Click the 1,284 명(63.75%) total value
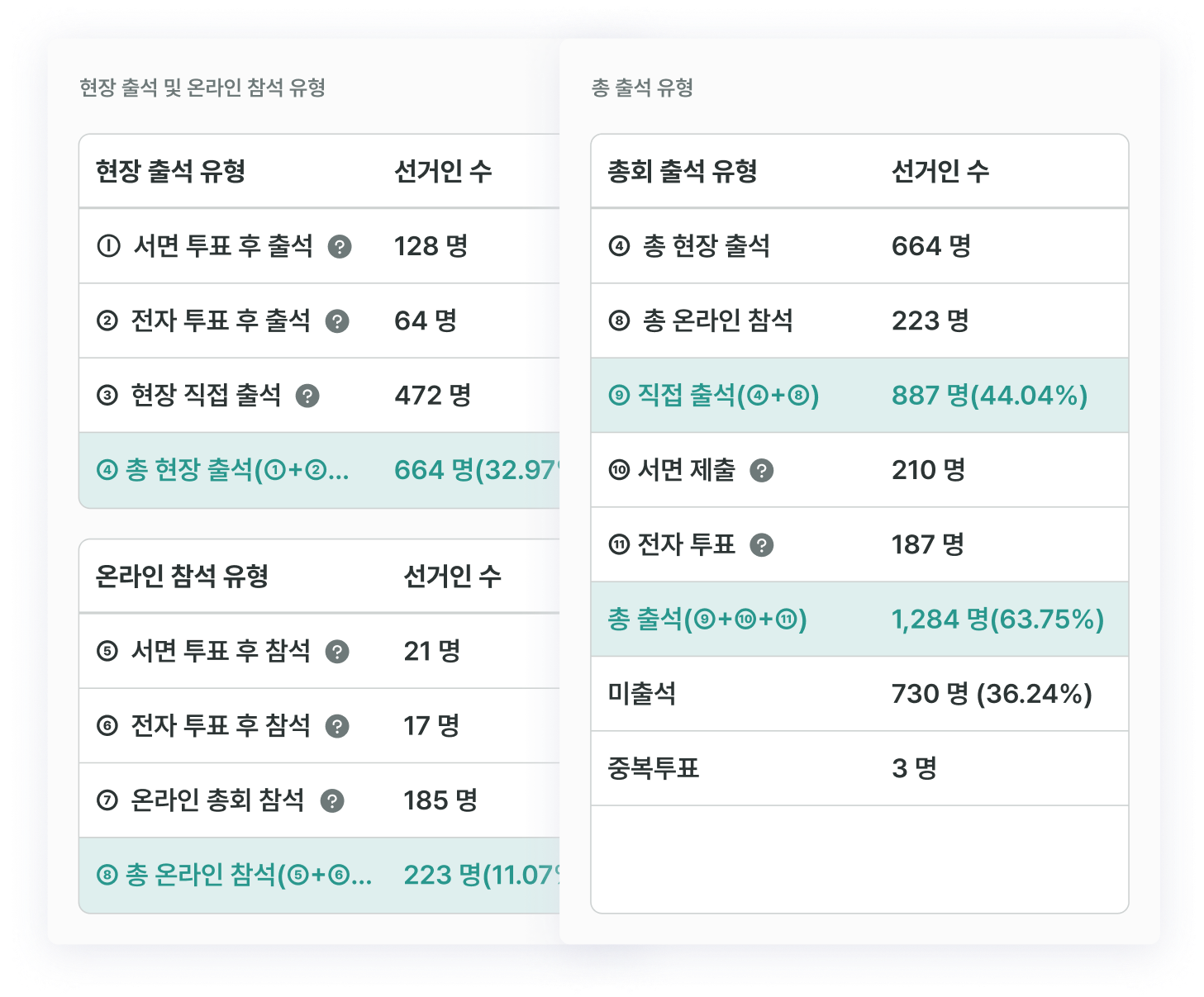This screenshot has width=1204, height=997. [997, 620]
